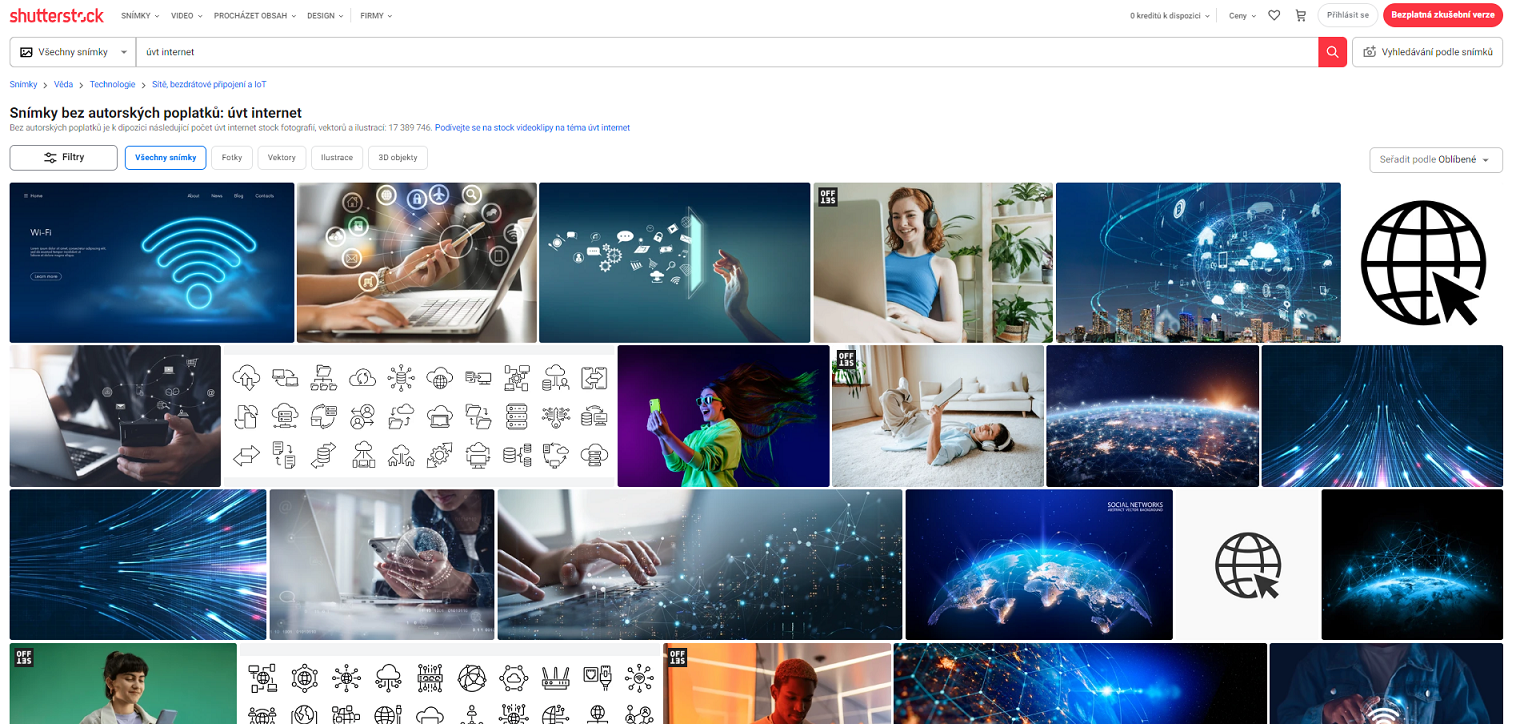Follow the Technologie breadcrumb link
The image size is (1516, 724).
coord(112,84)
